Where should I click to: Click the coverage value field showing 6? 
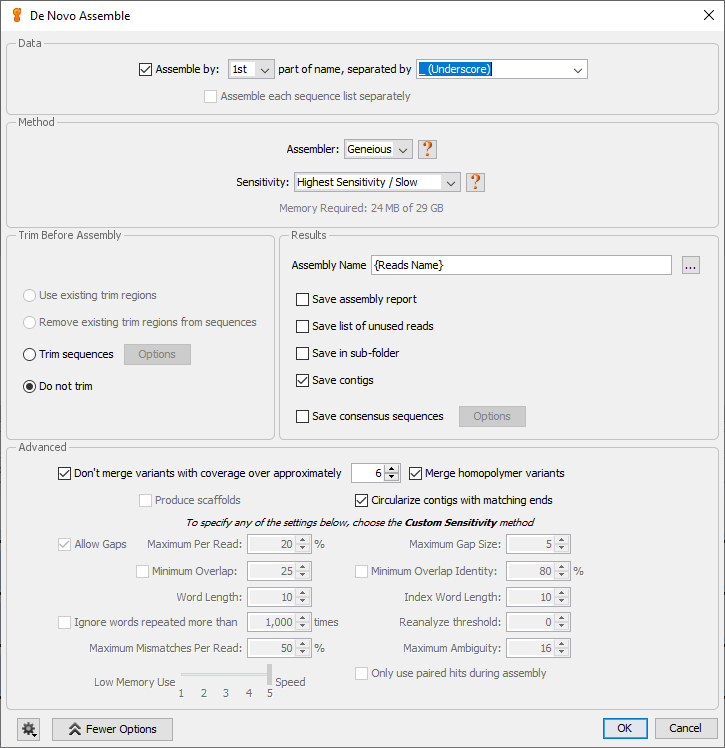368,473
